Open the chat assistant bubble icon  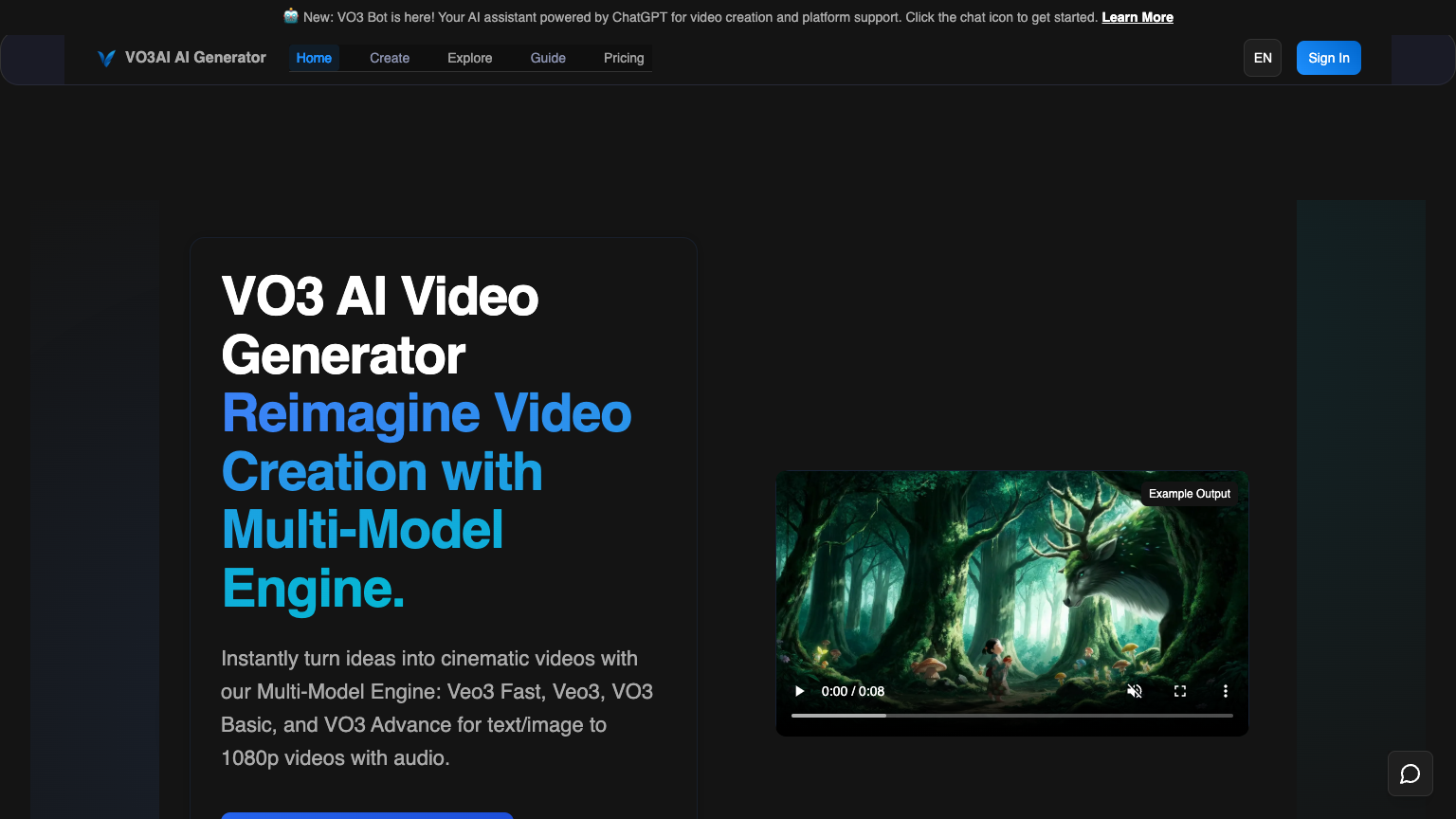point(1410,773)
